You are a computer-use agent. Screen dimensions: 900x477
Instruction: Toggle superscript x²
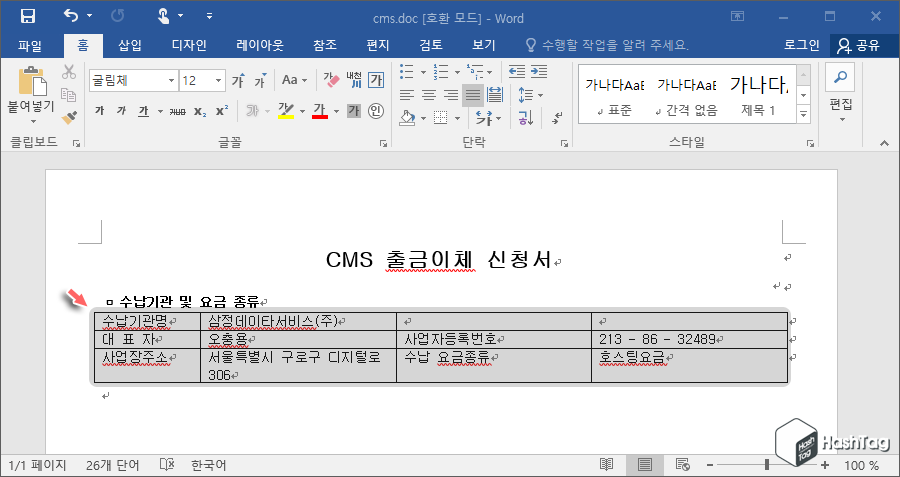coord(222,111)
